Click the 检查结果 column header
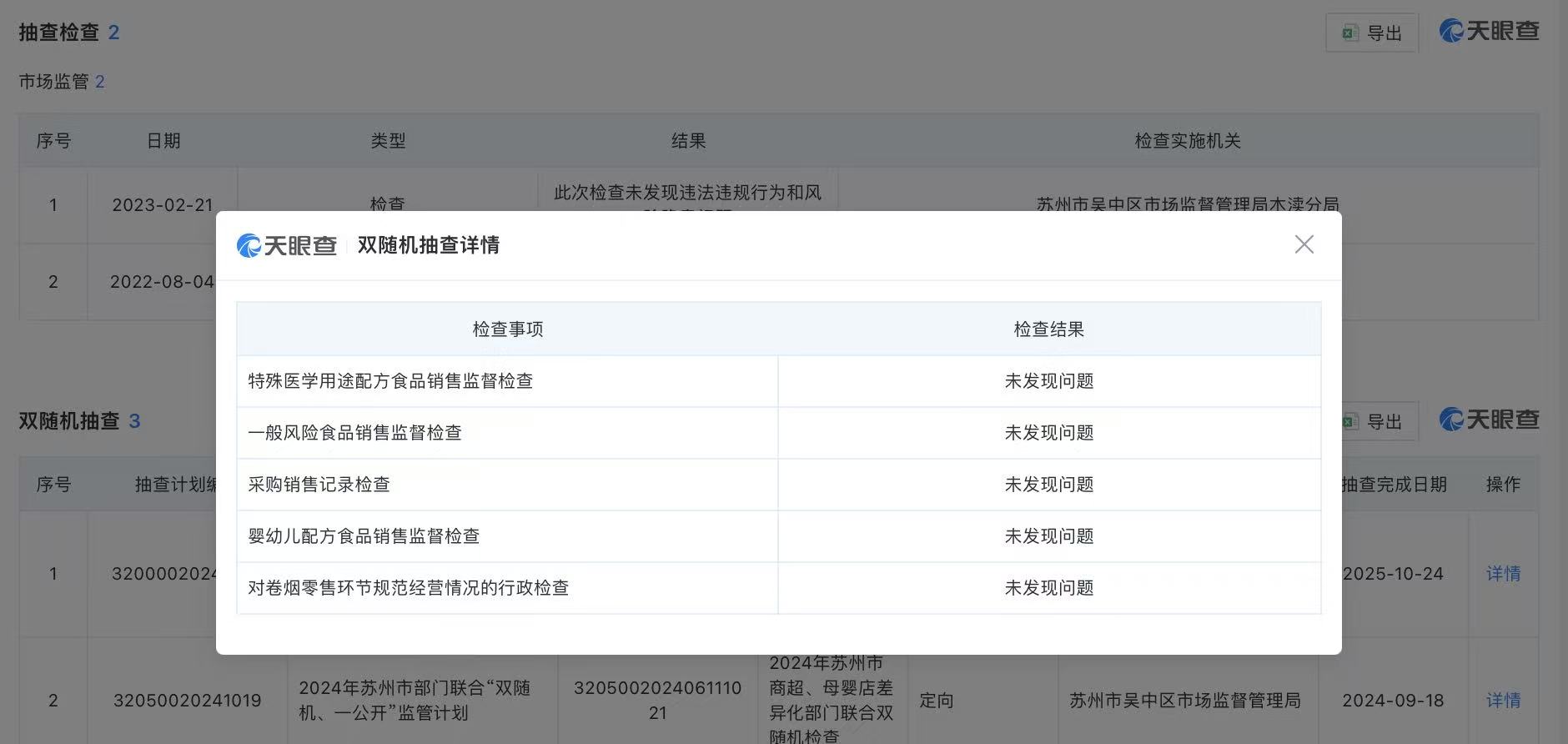1568x744 pixels. point(1049,329)
